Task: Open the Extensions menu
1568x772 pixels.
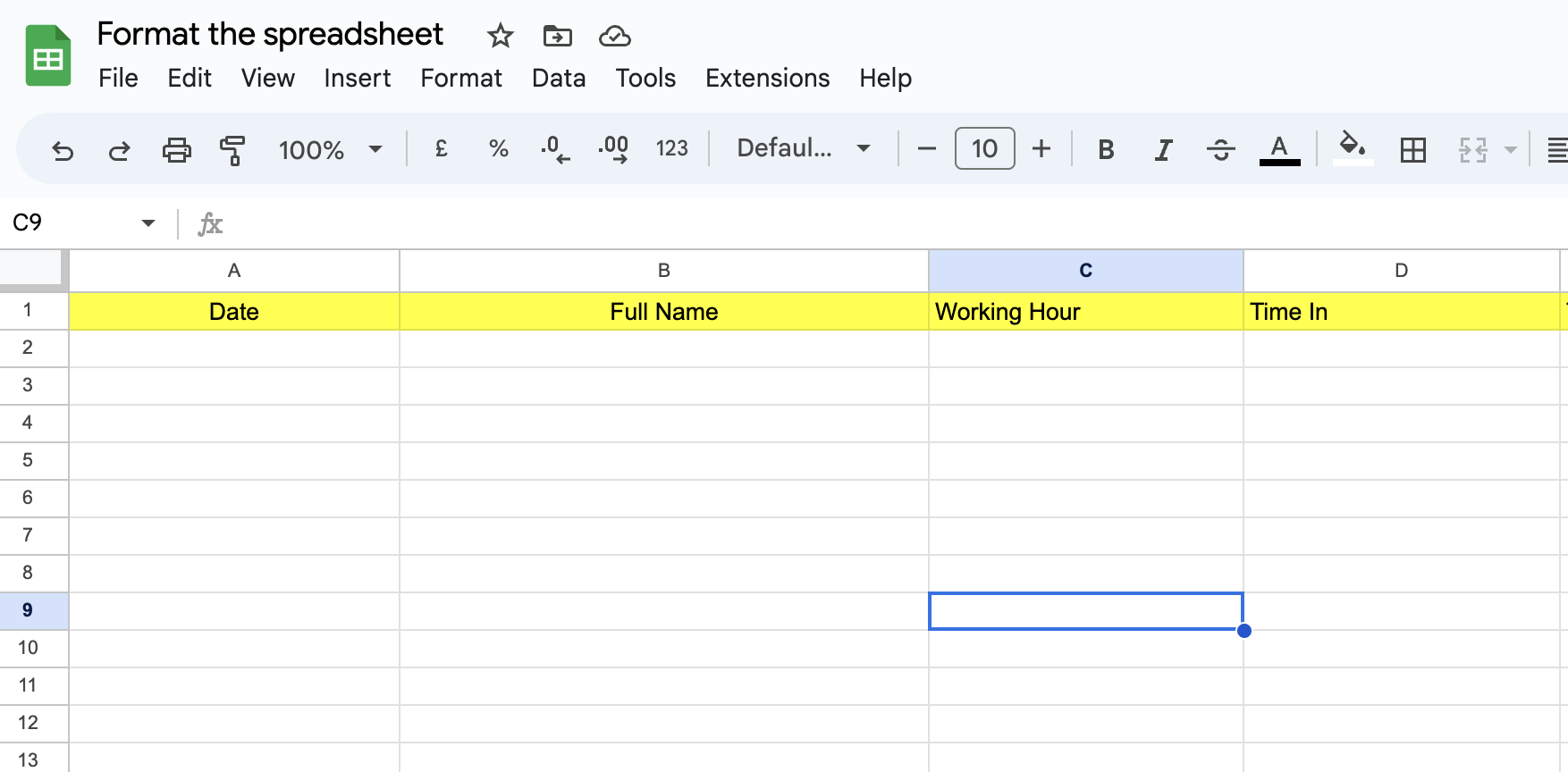Action: click(x=768, y=78)
